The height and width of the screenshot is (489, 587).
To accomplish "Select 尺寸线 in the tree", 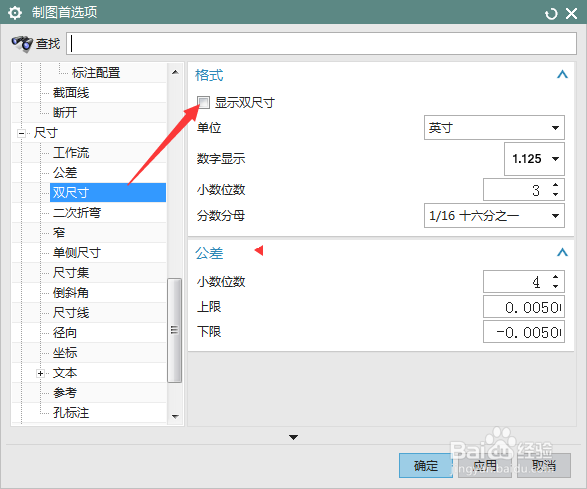I will coord(71,313).
